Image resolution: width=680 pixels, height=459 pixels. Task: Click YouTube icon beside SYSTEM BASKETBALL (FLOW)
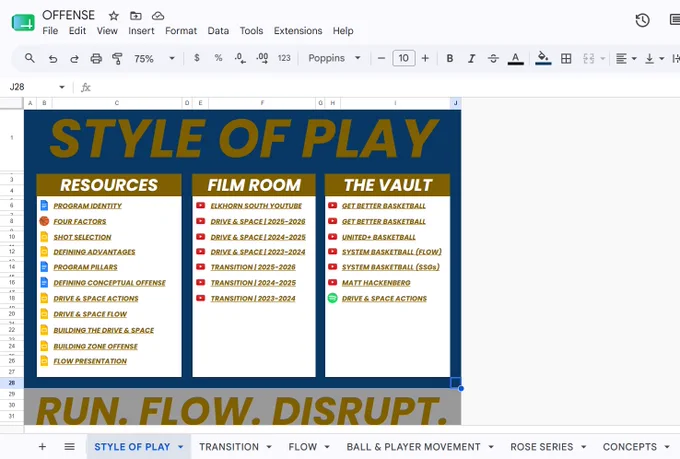(332, 252)
